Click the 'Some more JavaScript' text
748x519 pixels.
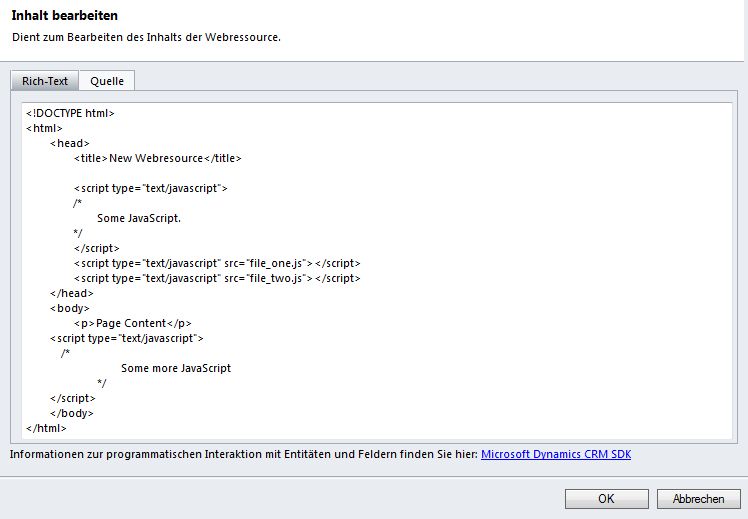[x=176, y=368]
